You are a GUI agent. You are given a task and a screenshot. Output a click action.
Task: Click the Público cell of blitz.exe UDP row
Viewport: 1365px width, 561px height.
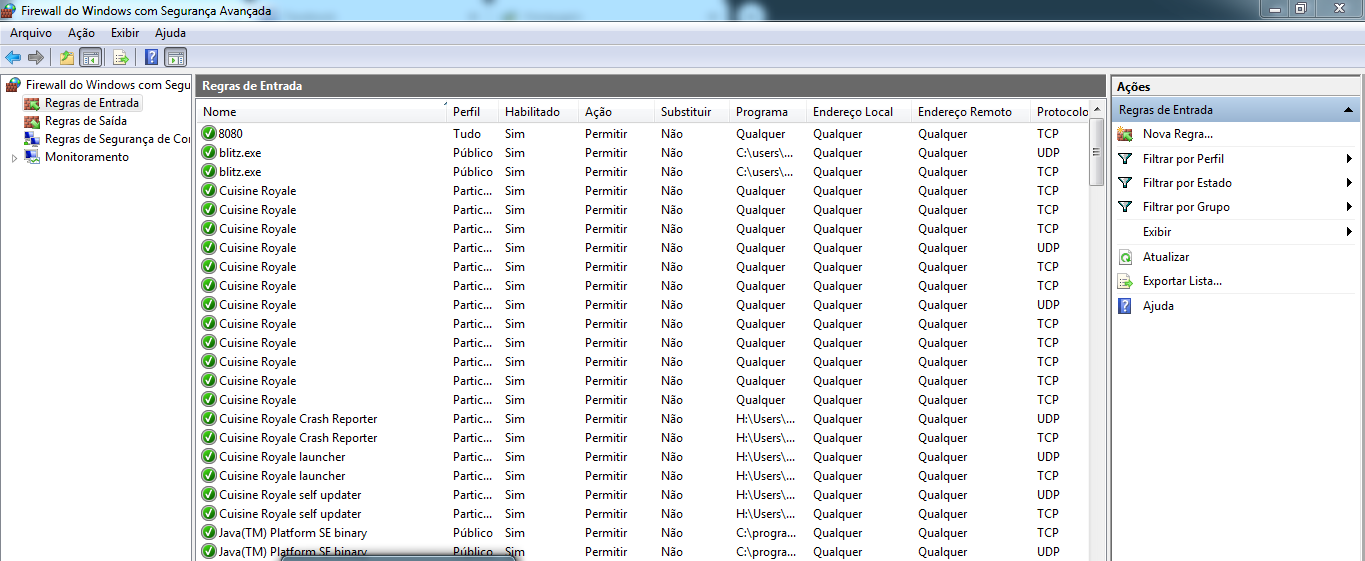pos(472,153)
